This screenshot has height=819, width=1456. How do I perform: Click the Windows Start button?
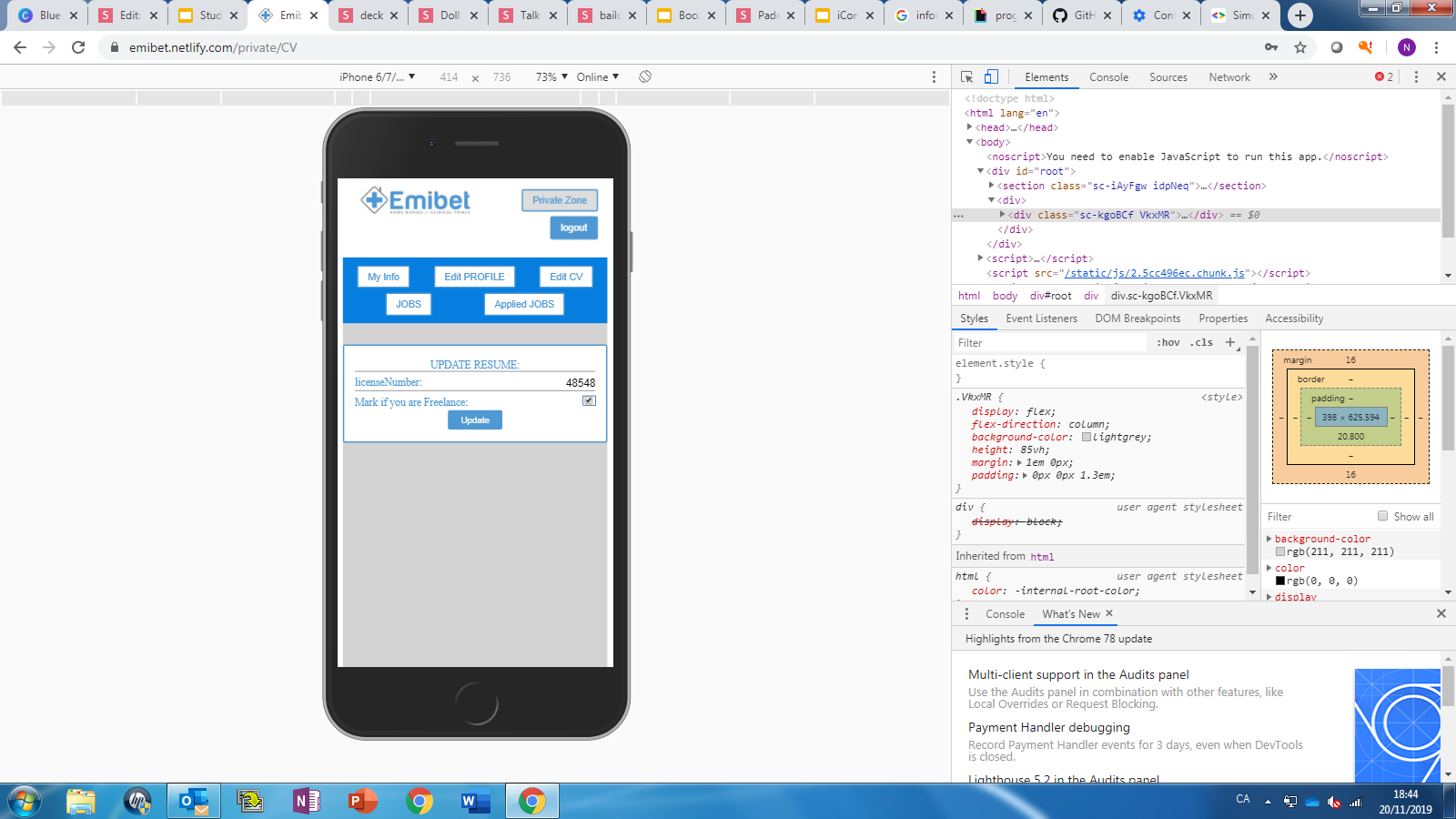click(x=25, y=801)
